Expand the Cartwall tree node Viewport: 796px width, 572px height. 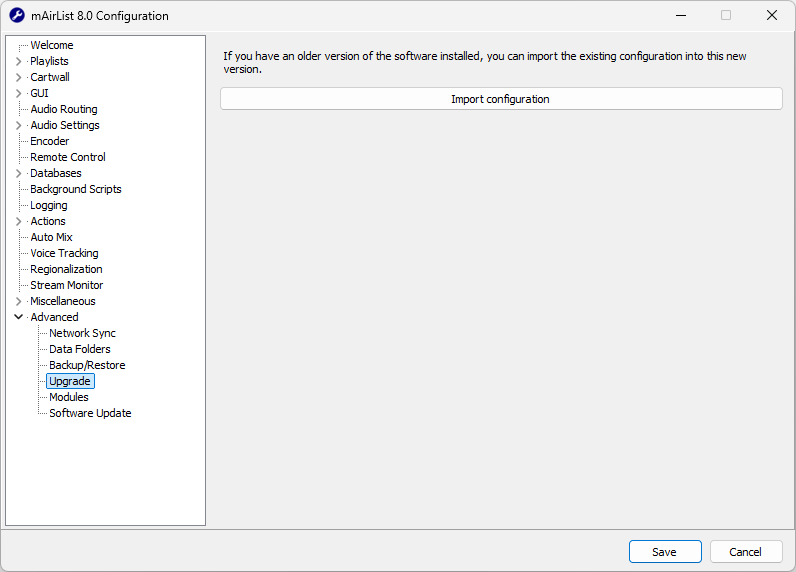tap(18, 77)
